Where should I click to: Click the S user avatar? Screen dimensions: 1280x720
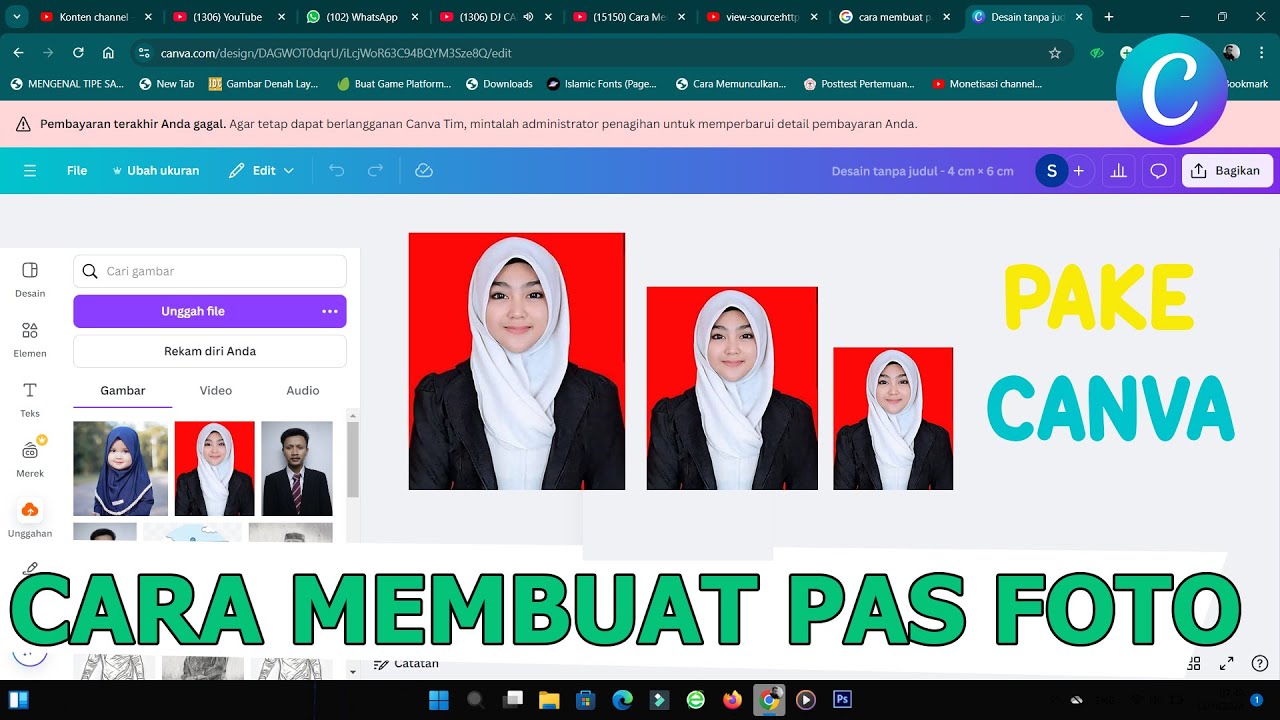[x=1051, y=171]
